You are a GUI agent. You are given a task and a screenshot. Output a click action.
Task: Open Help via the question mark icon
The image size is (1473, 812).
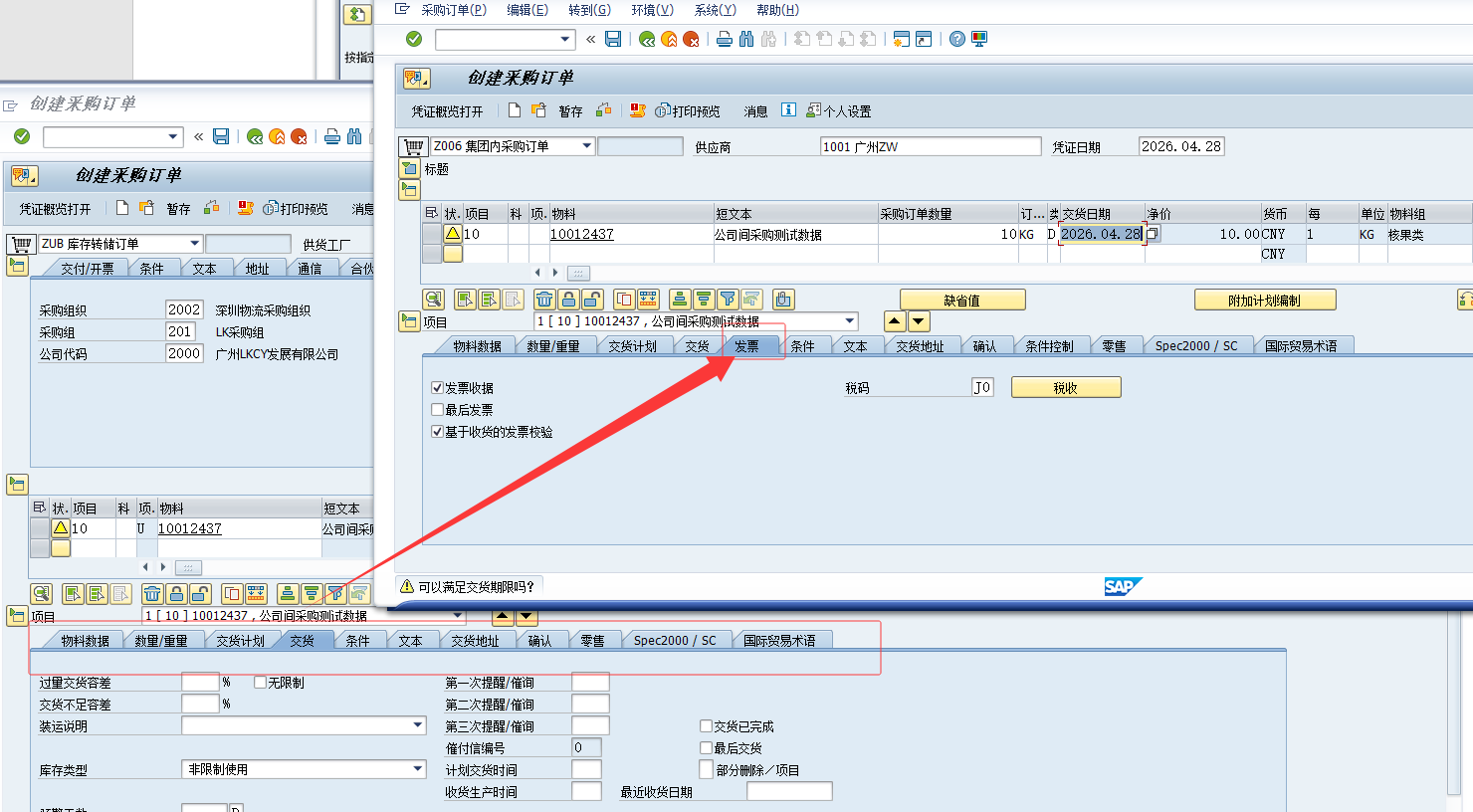pos(956,39)
